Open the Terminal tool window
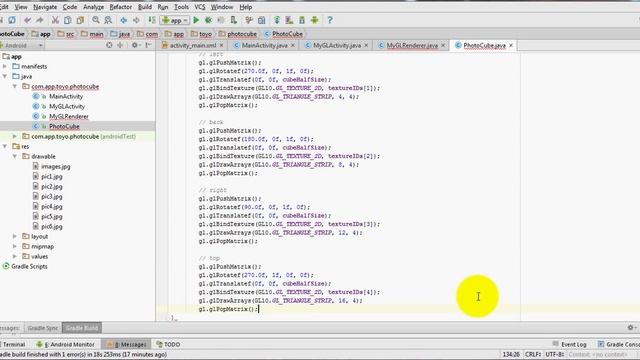Screen dimensions: 640x360 [x=13, y=344]
